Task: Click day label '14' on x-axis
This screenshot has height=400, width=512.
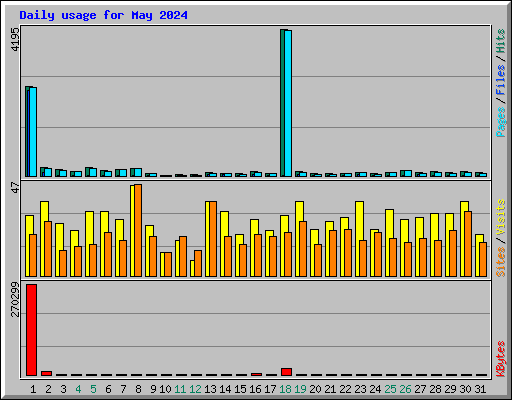Action: coord(225,389)
